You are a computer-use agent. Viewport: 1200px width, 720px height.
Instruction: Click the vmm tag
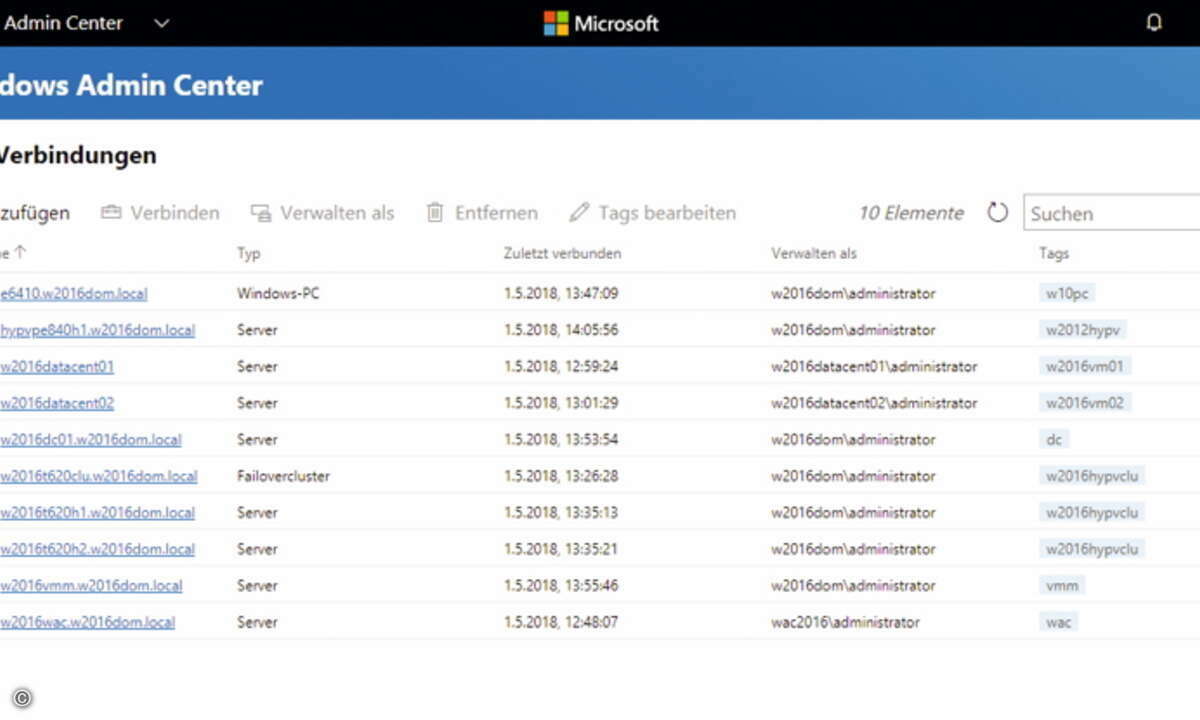(x=1062, y=586)
